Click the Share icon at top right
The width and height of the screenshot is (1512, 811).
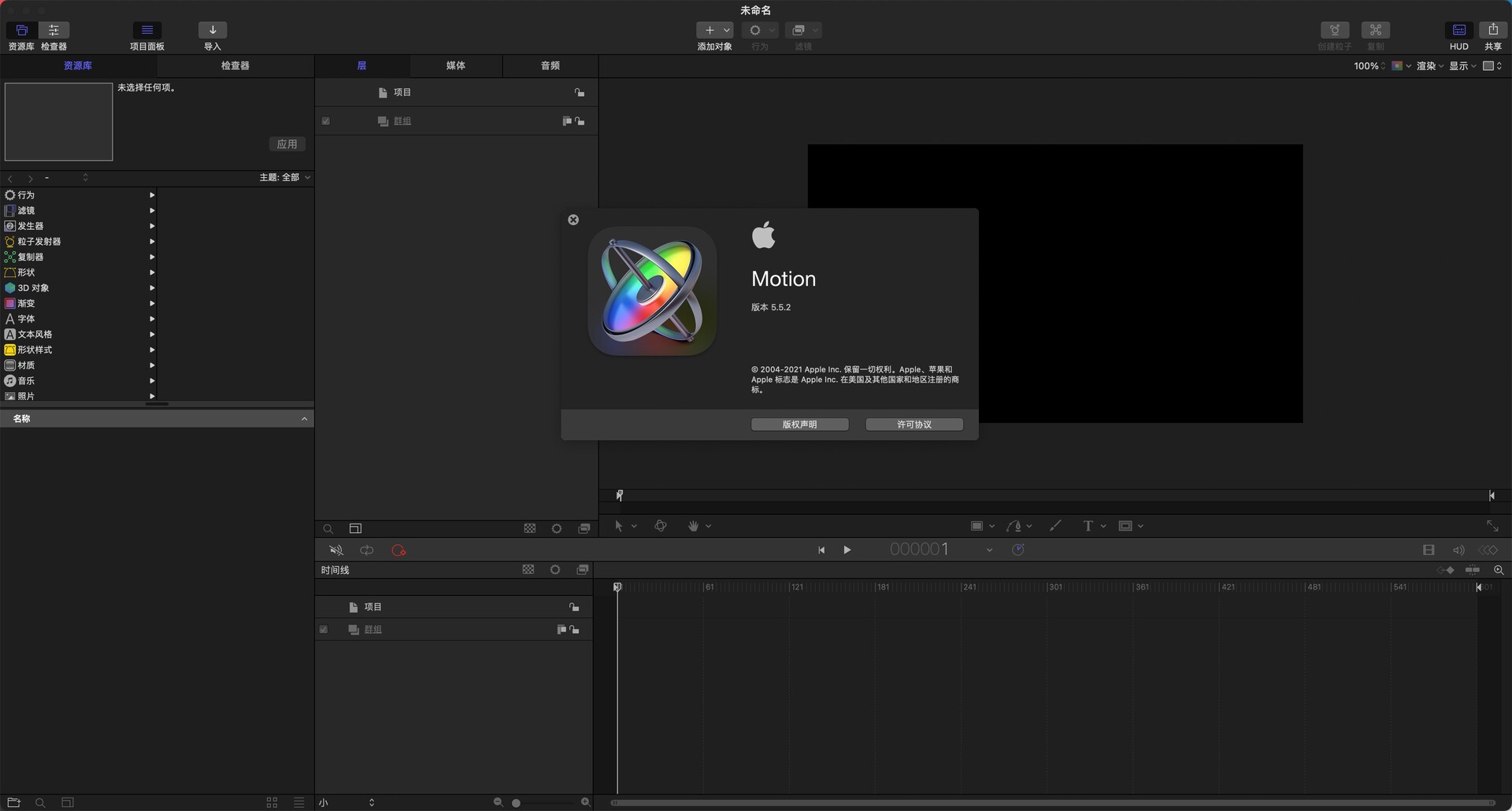click(1492, 30)
